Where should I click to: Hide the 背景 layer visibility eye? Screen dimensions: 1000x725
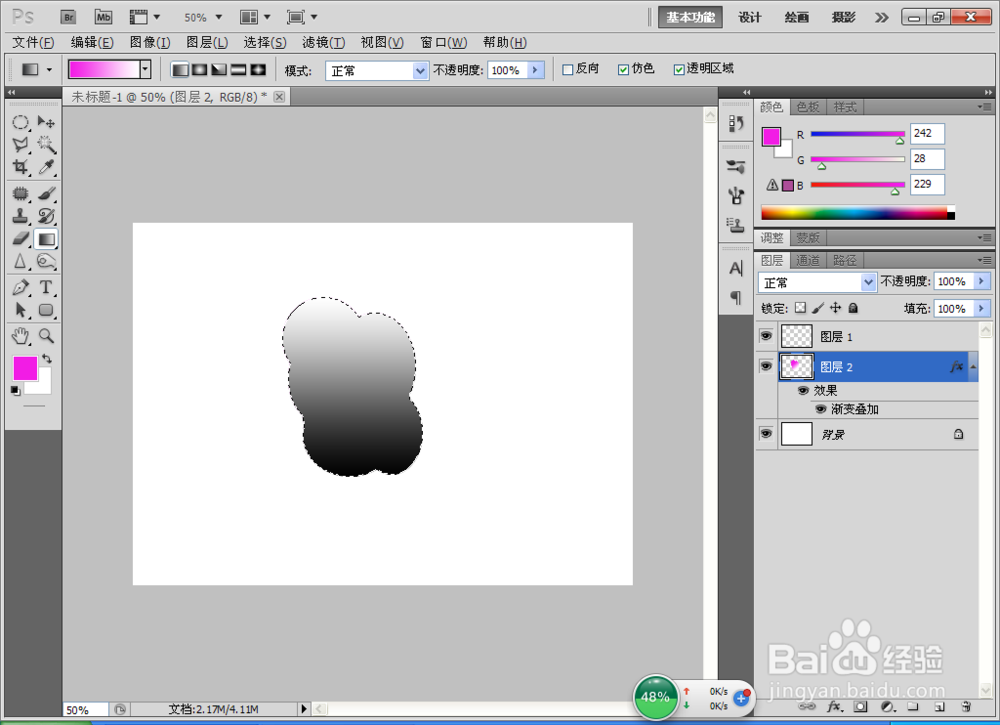click(766, 434)
